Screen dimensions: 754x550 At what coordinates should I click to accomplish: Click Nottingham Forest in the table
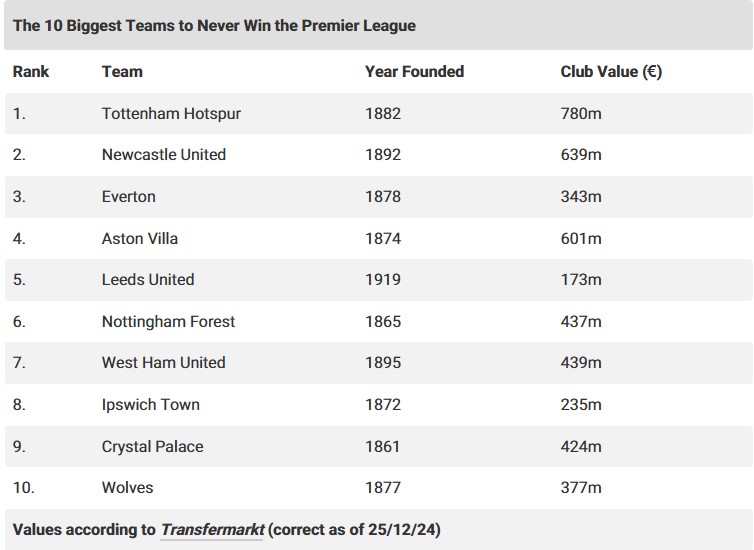(168, 322)
